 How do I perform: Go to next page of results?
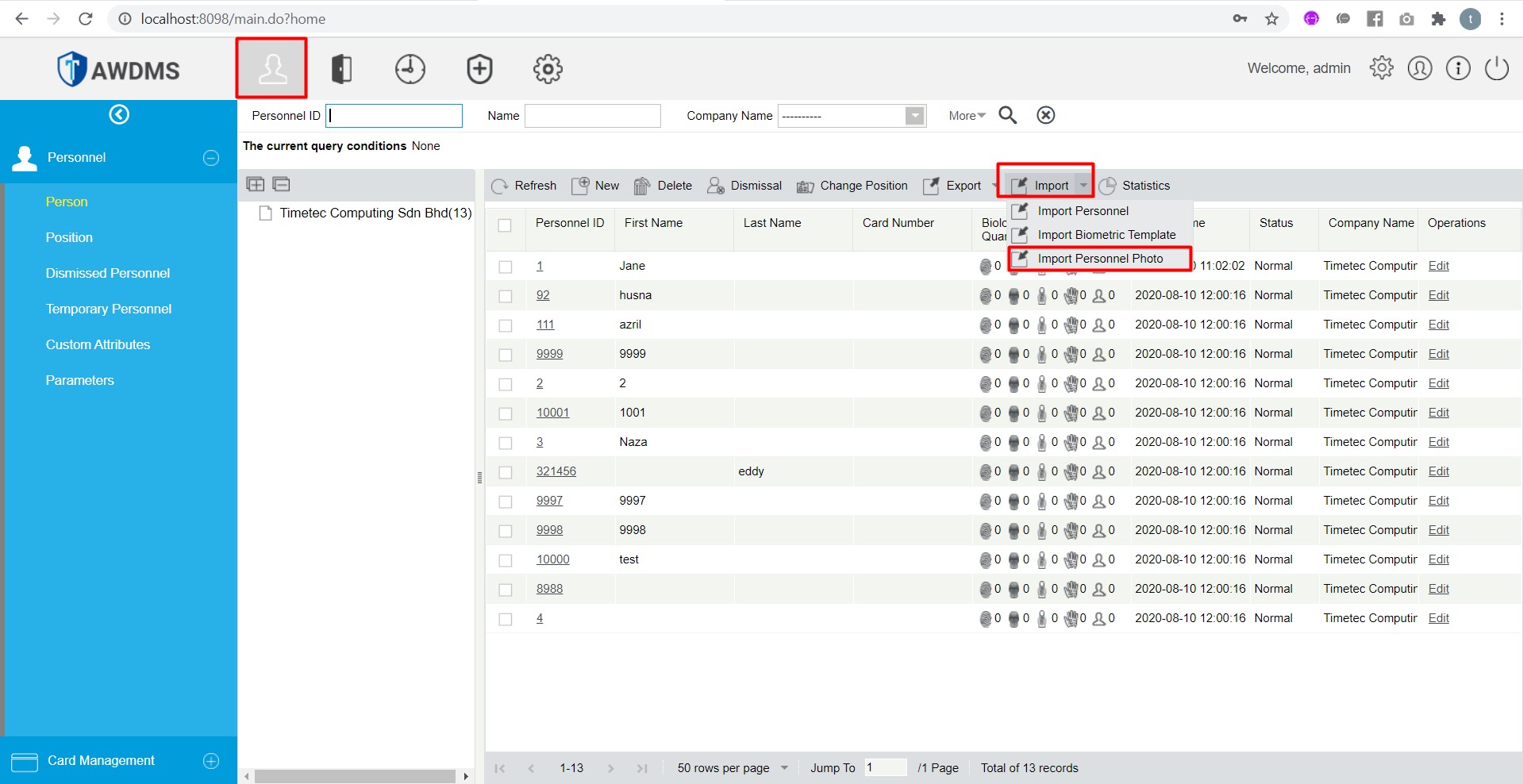coord(610,768)
